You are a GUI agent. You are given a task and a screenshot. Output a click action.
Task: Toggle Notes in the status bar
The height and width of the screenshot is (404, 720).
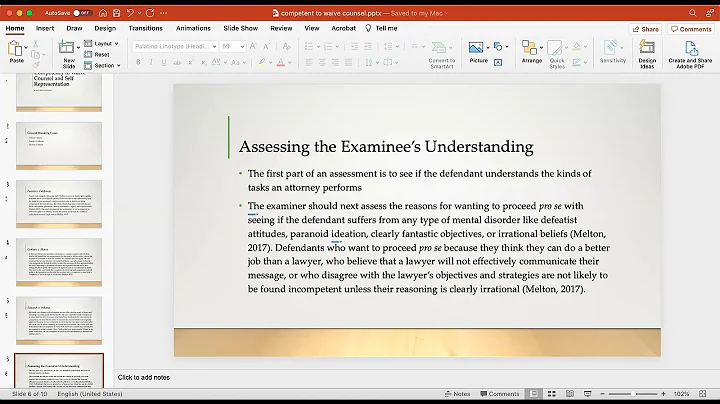(457, 394)
